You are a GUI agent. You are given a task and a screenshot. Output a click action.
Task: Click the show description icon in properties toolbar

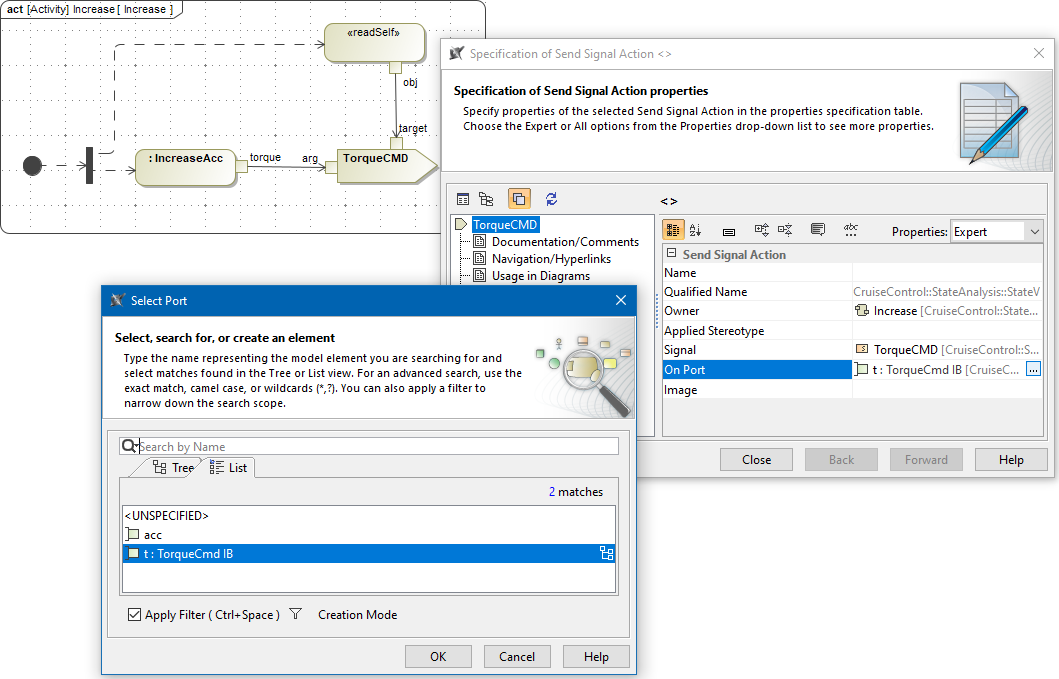pos(818,230)
